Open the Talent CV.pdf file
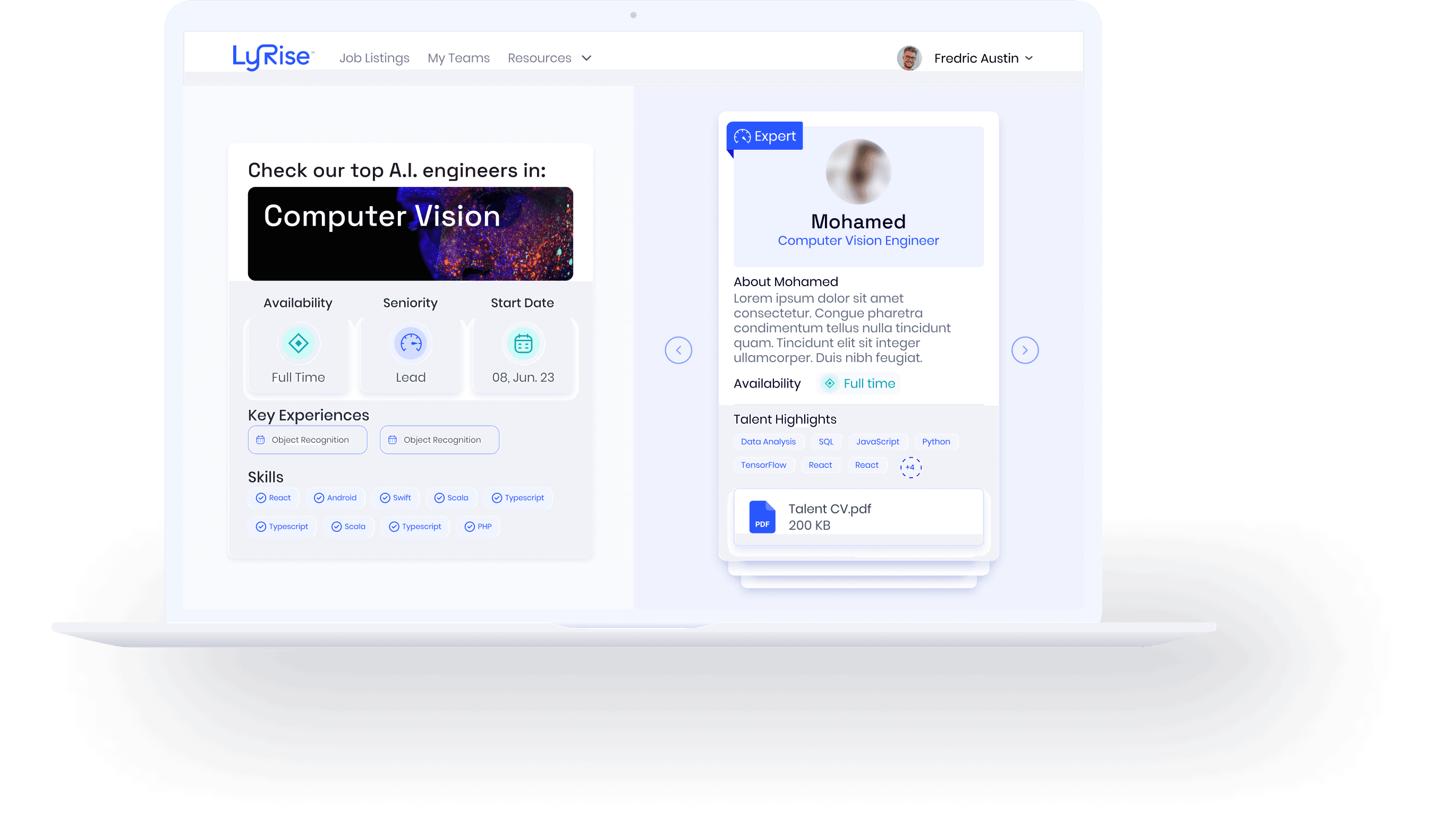Viewport: 1456px width, 816px height. tap(858, 517)
